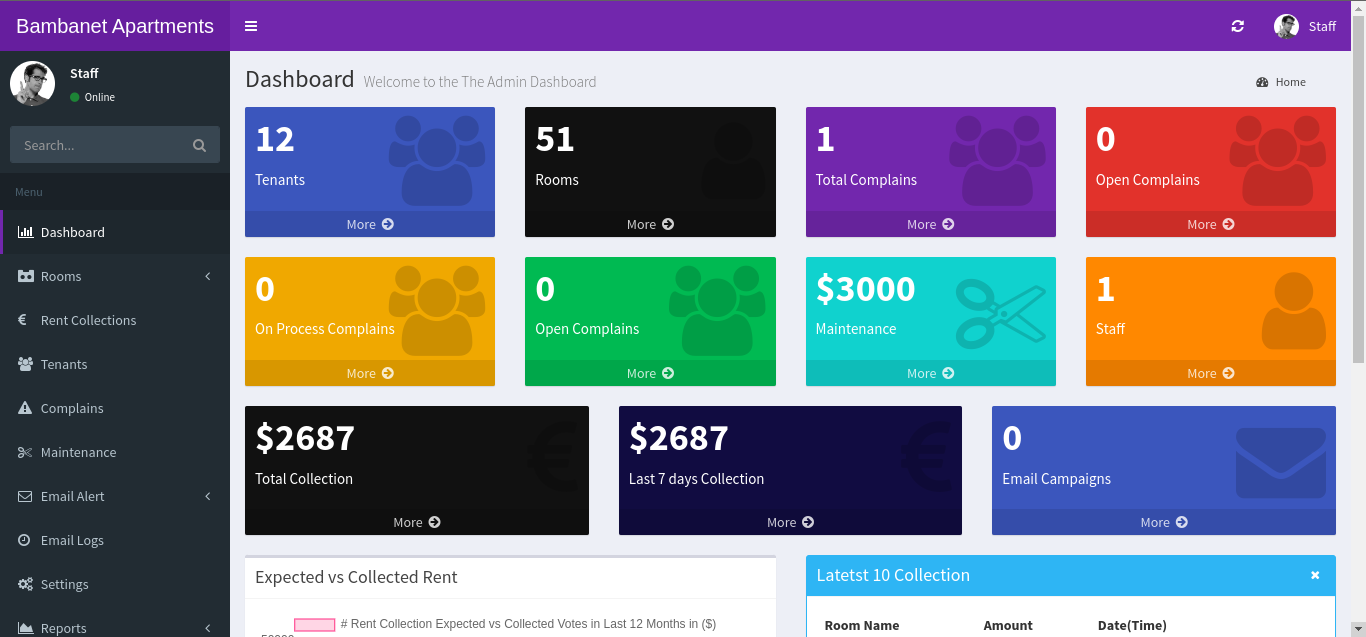Click the Email Logs clock icon

coord(24,540)
